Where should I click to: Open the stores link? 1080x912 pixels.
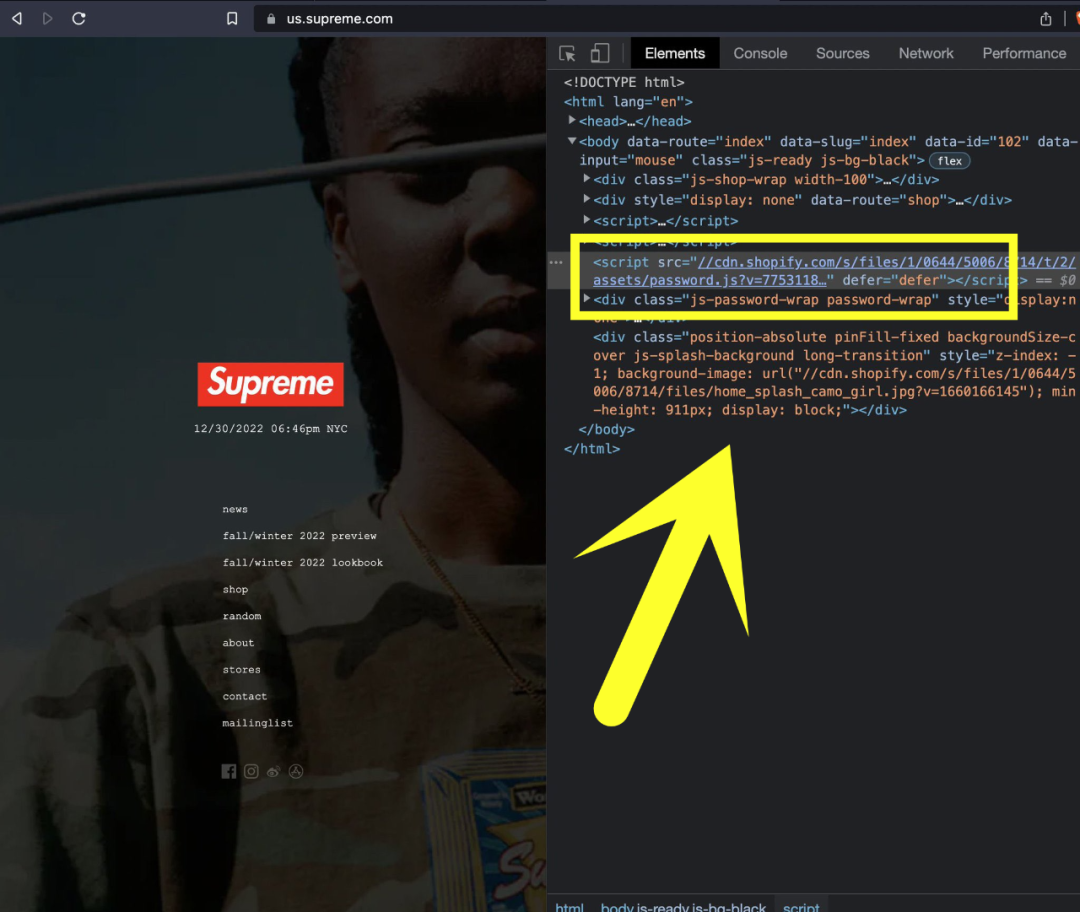point(242,670)
